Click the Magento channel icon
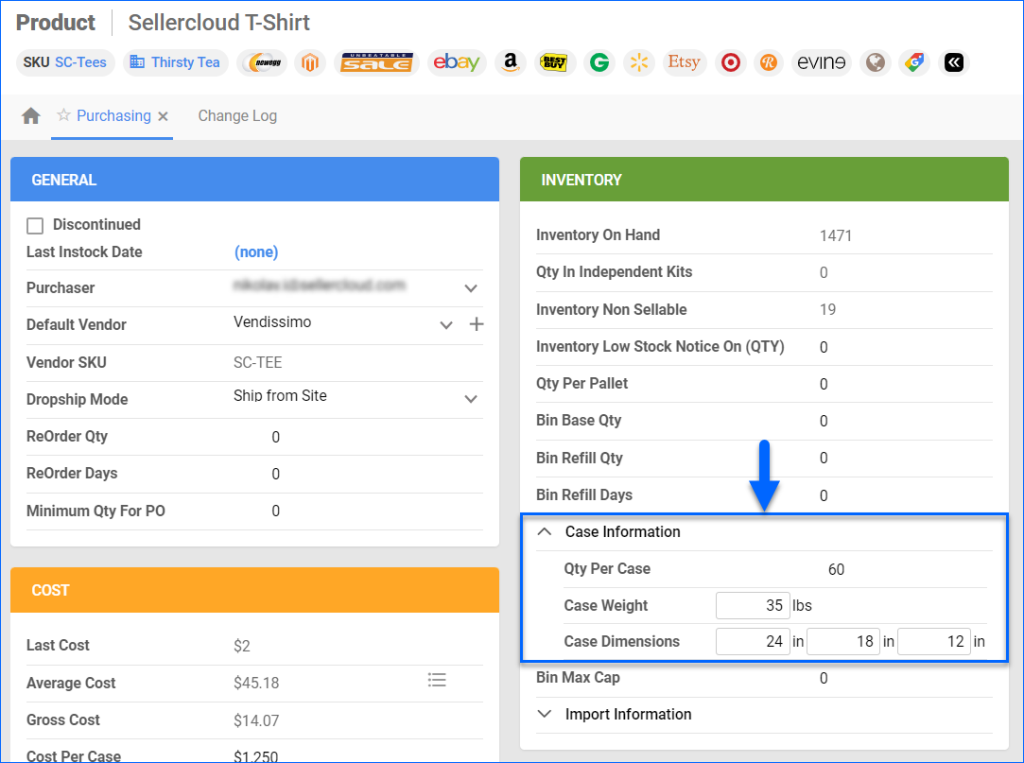 tap(310, 62)
